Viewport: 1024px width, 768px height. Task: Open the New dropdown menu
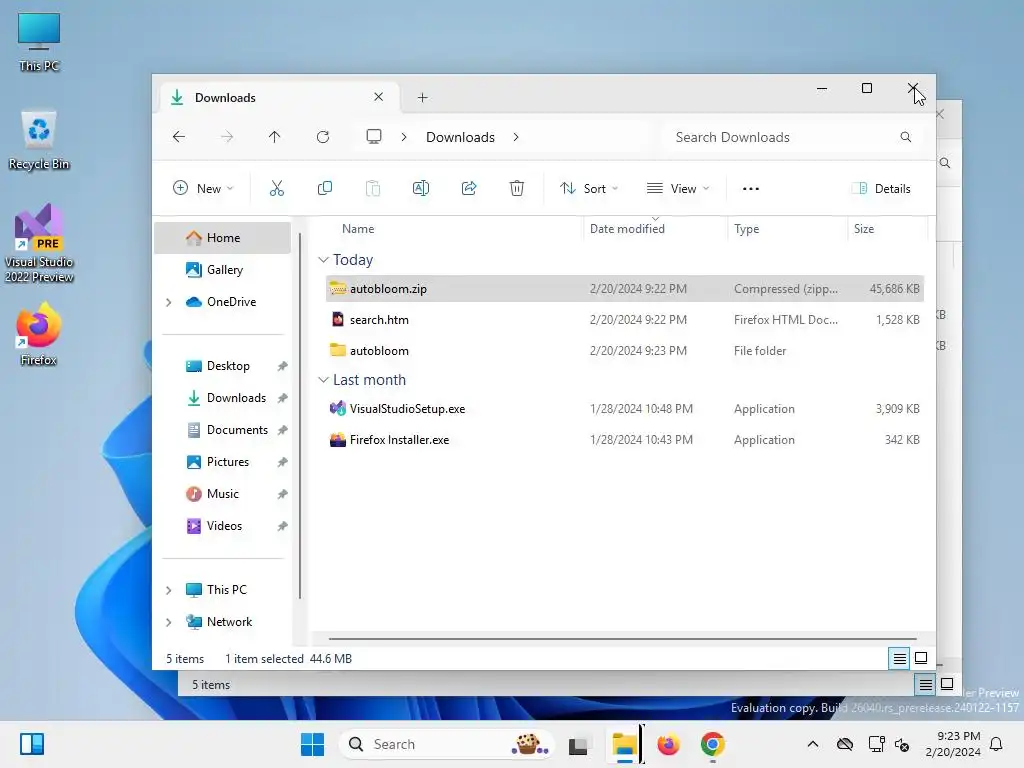[203, 189]
